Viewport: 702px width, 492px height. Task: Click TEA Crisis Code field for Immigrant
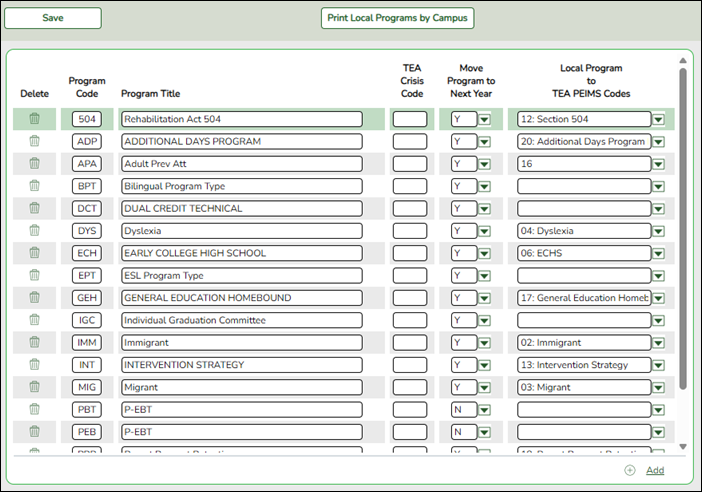tap(409, 342)
